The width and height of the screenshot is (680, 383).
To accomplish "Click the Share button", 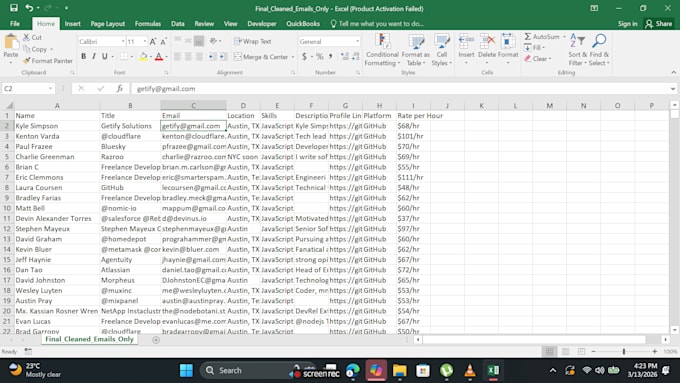I will (x=658, y=24).
